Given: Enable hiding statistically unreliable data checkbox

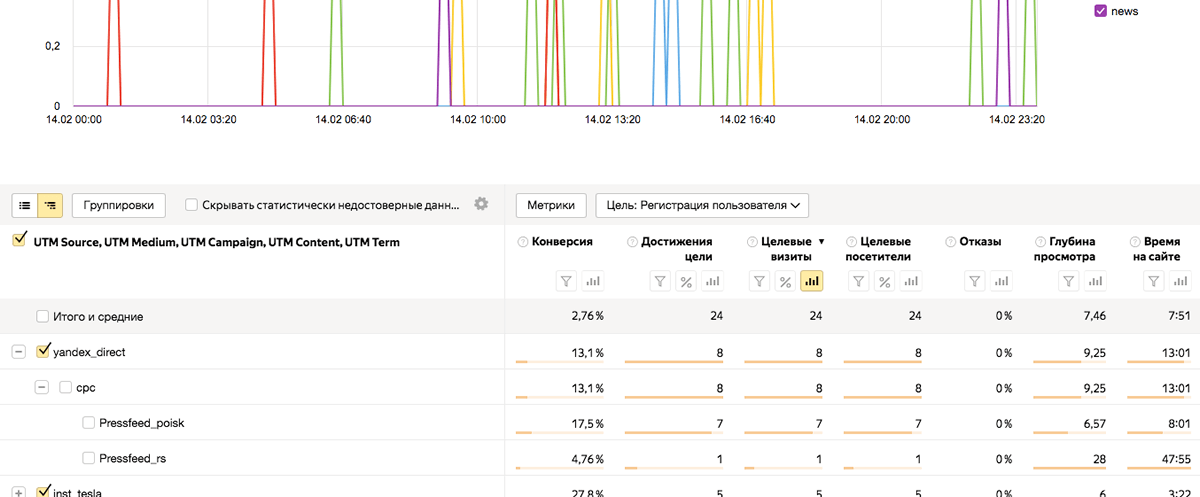Looking at the screenshot, I should click(192, 205).
